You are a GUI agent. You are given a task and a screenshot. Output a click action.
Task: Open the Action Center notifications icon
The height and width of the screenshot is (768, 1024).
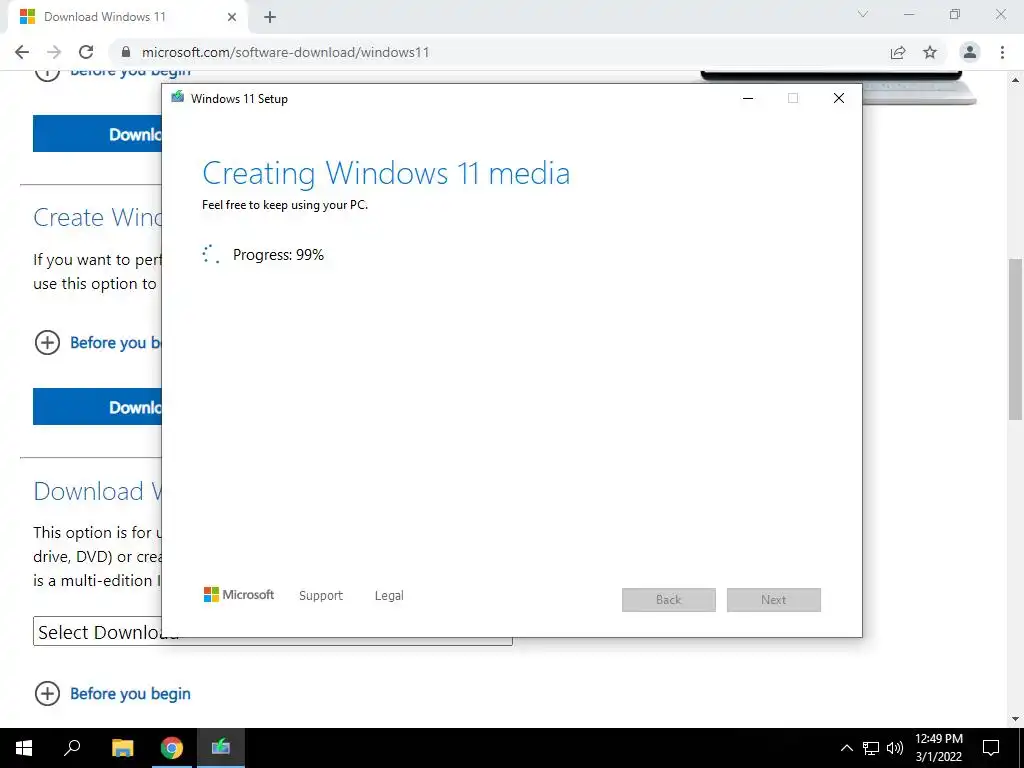pyautogui.click(x=991, y=748)
